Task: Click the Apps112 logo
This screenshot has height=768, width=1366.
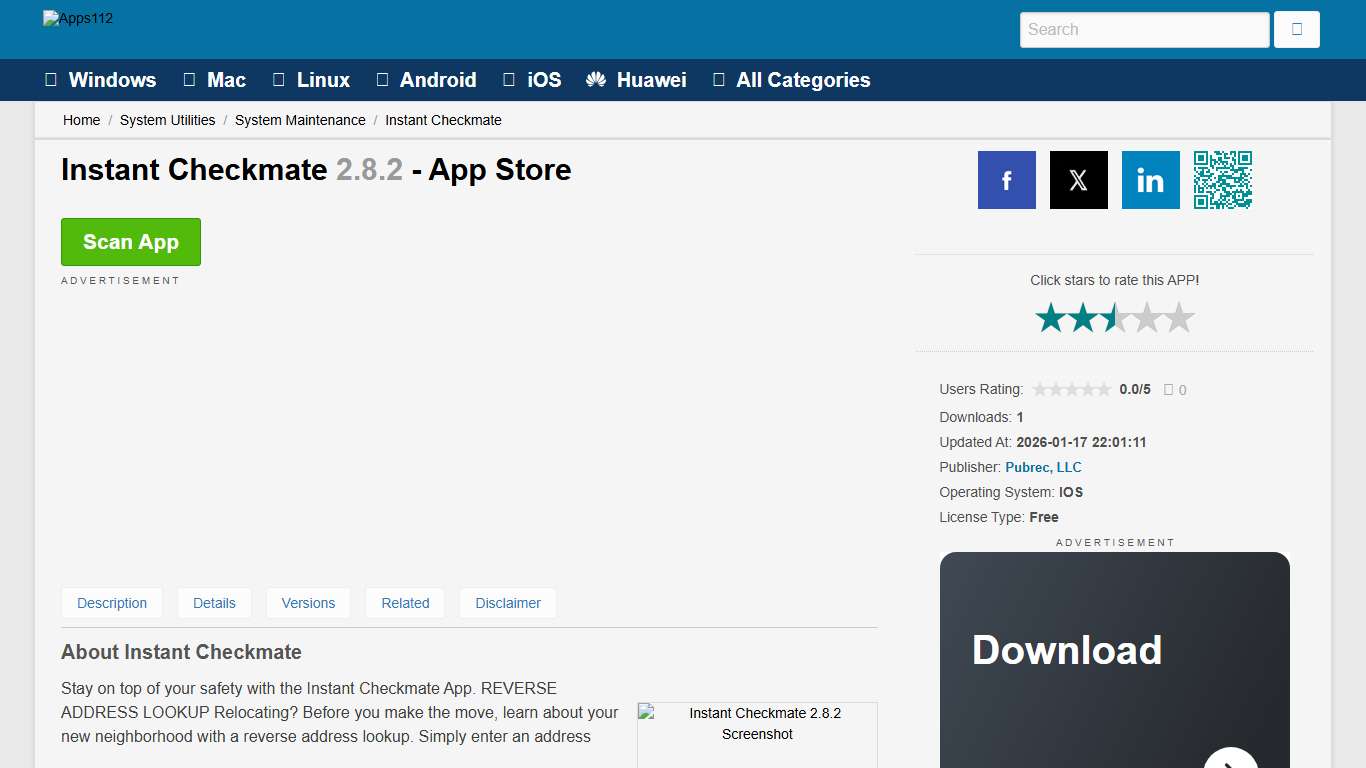Action: pos(78,17)
